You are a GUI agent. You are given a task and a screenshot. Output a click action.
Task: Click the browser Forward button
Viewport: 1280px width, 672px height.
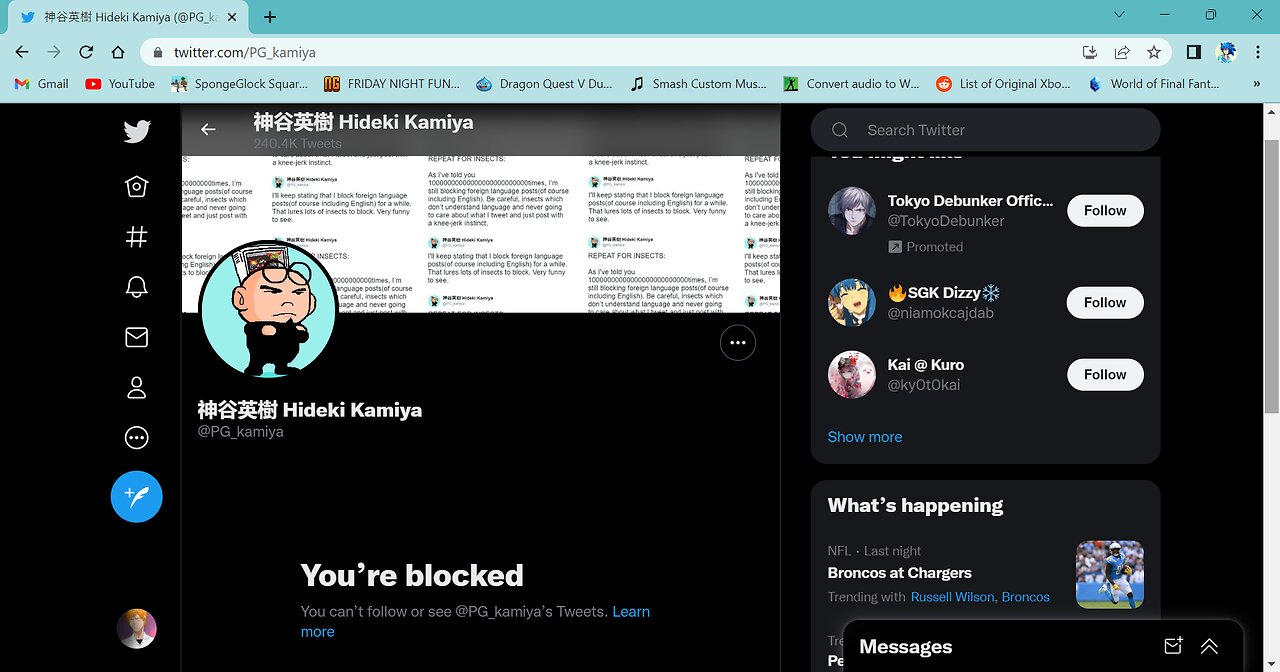54,52
